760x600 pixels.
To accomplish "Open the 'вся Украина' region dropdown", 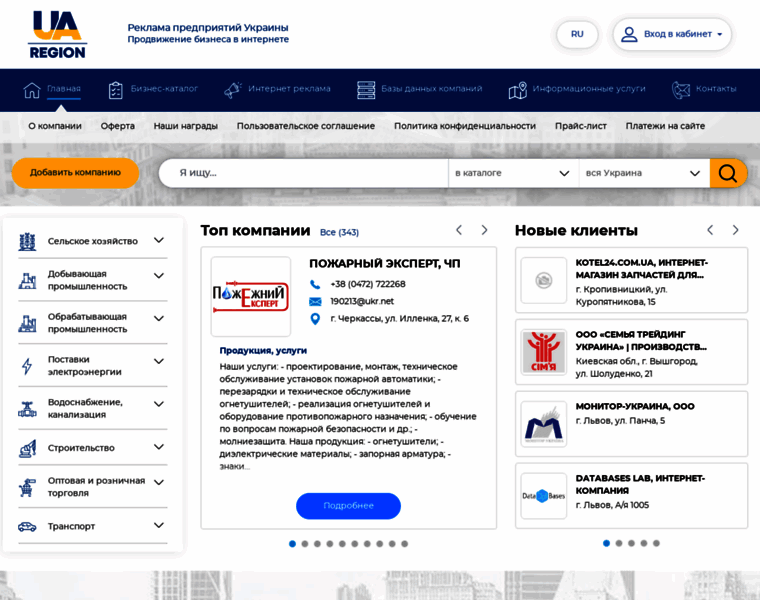I will pos(644,173).
